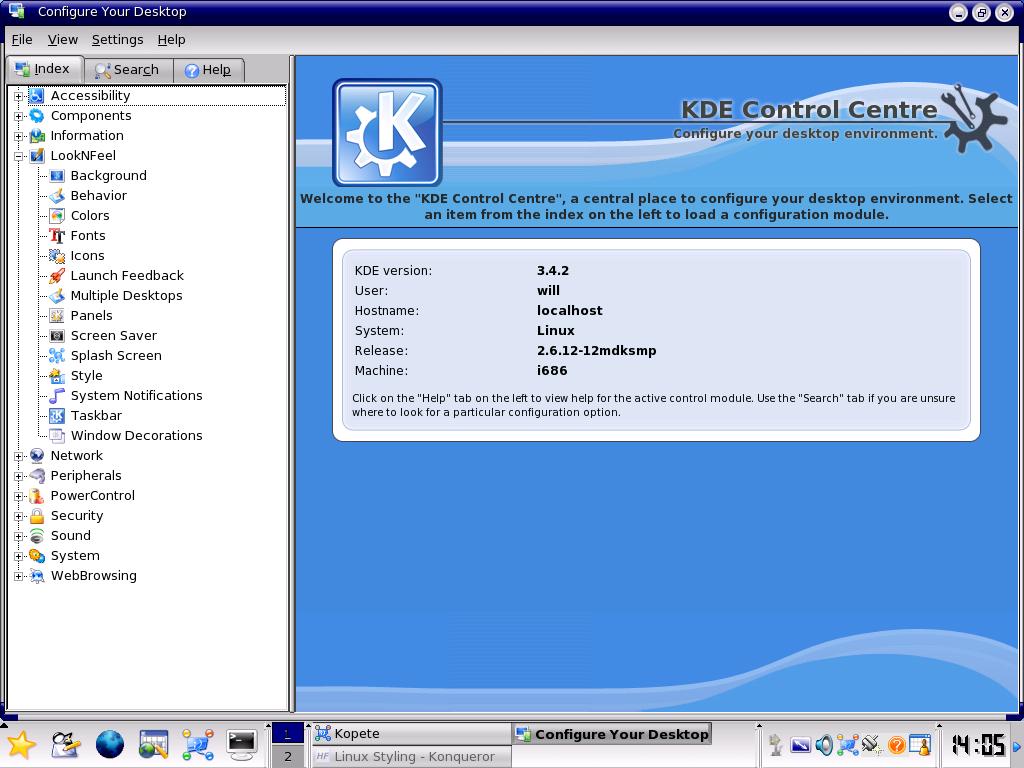The image size is (1024, 768).
Task: Switch to the Search tab
Action: pos(129,70)
